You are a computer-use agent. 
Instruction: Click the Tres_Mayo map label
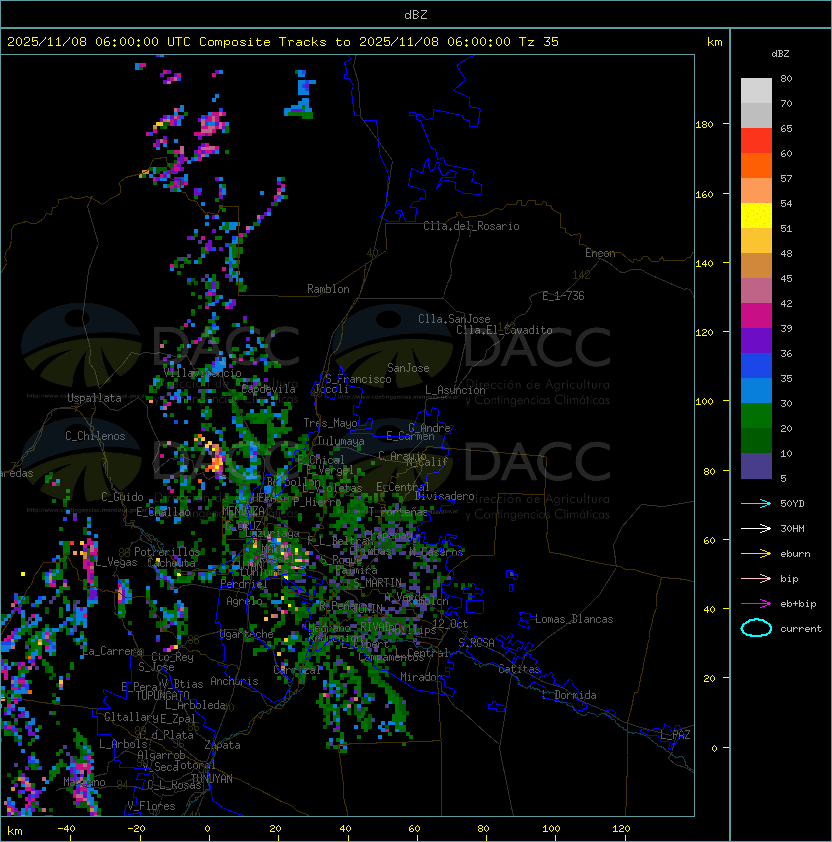point(330,423)
